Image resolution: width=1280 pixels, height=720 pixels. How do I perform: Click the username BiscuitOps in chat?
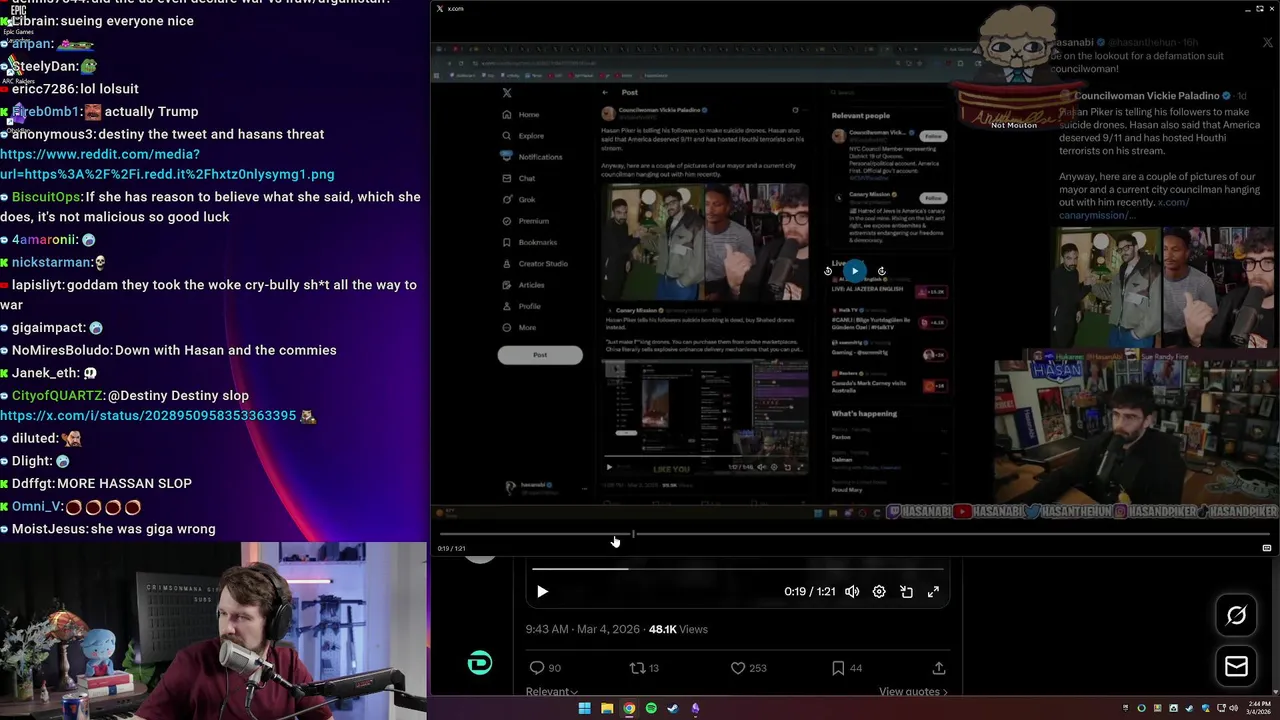pos(46,197)
